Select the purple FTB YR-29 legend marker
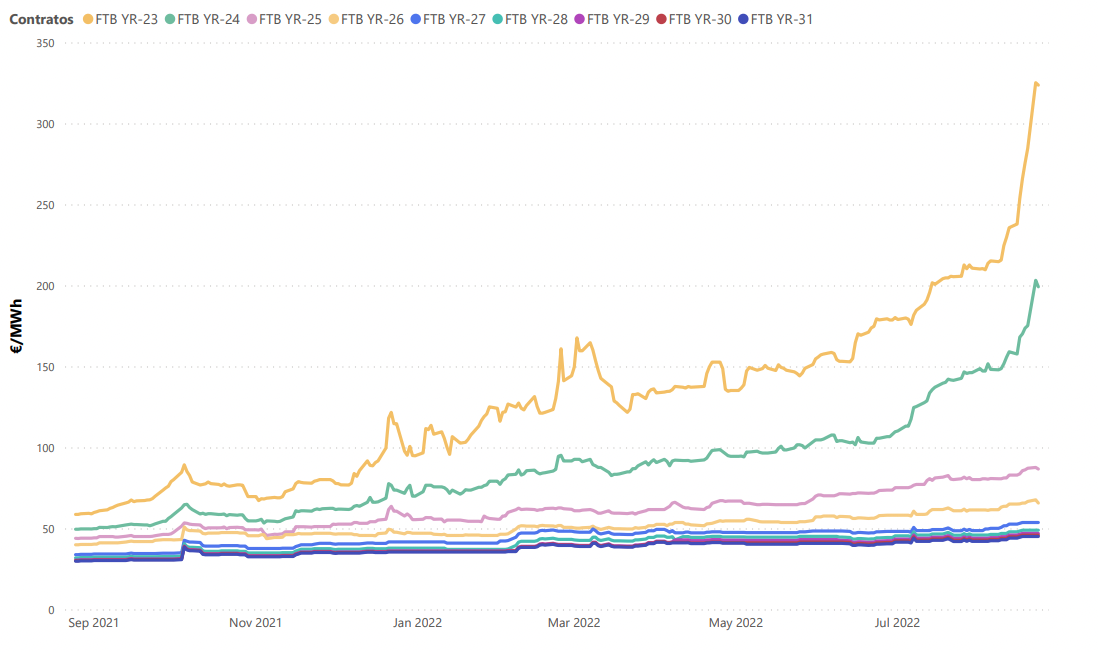The image size is (1098, 652). pyautogui.click(x=579, y=19)
